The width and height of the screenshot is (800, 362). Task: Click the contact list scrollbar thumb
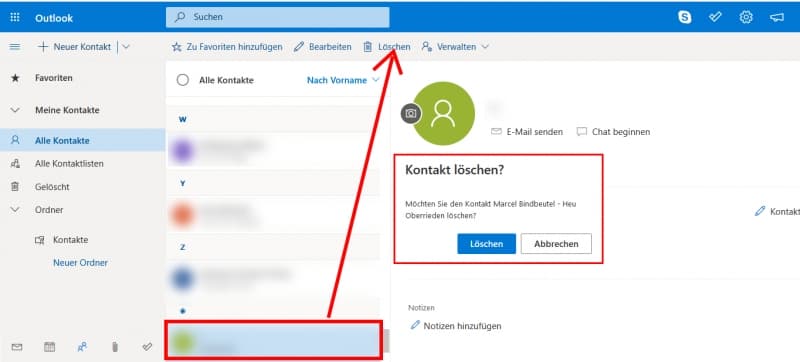coord(386,341)
